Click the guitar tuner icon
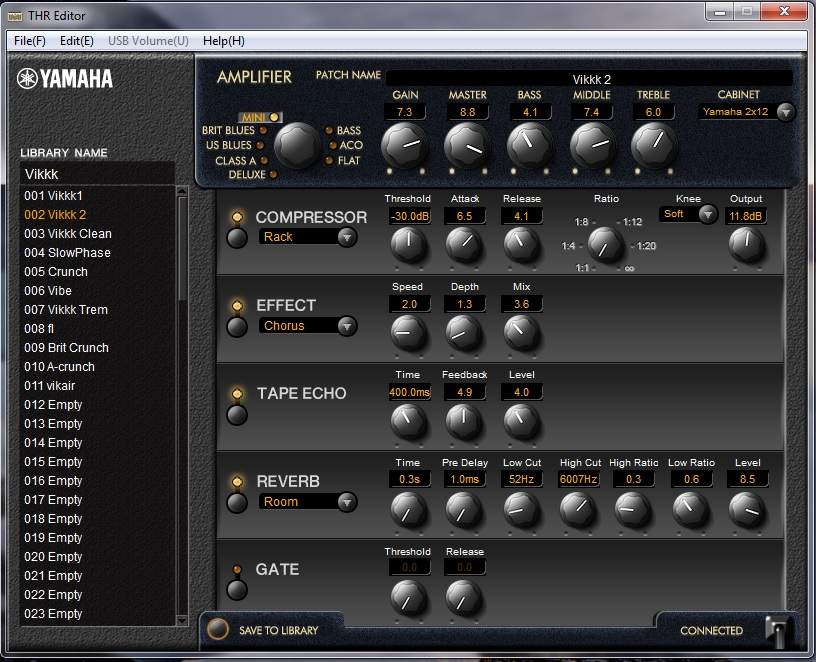Image resolution: width=816 pixels, height=662 pixels. [777, 631]
